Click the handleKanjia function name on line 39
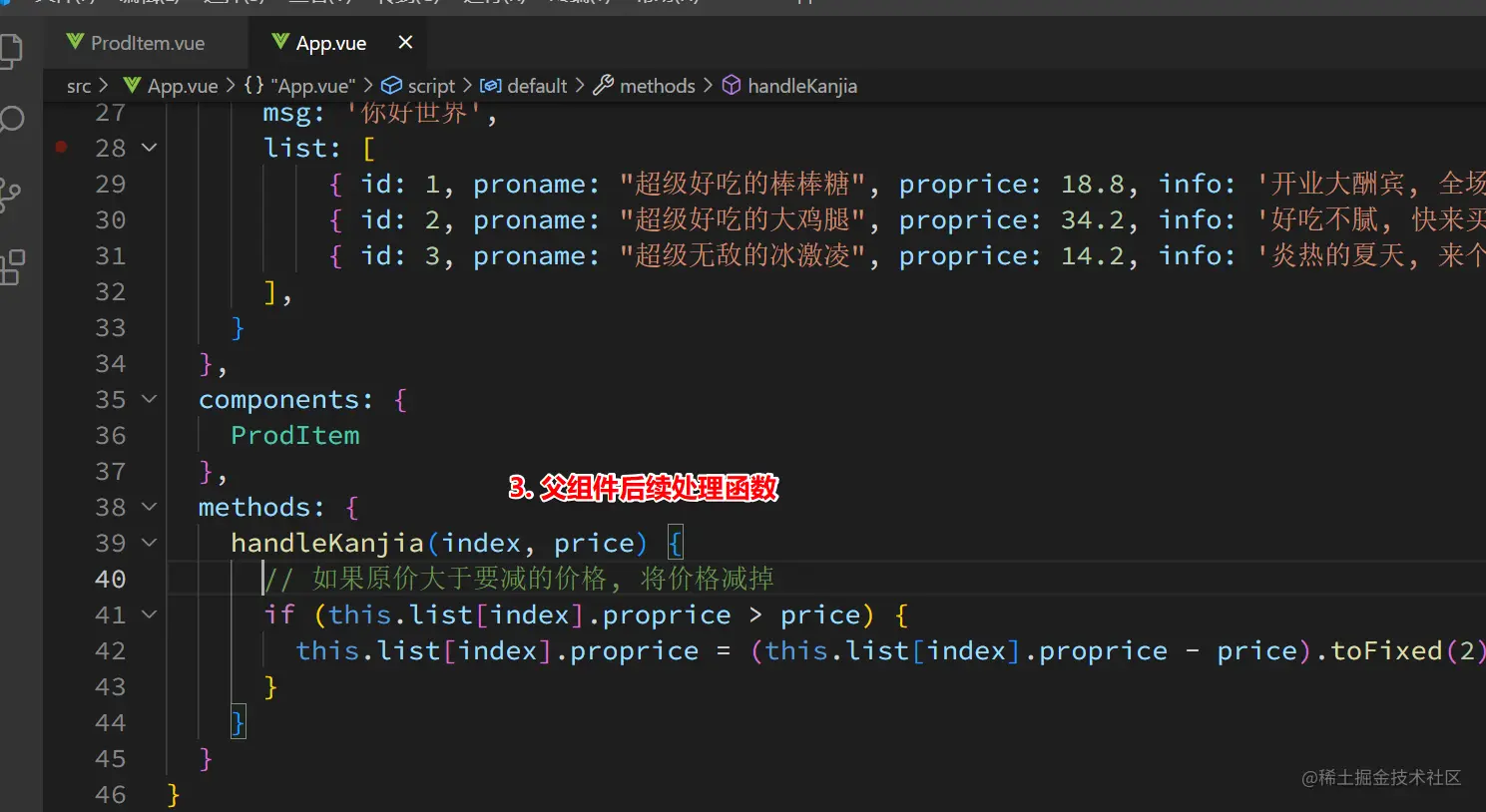 [x=327, y=543]
